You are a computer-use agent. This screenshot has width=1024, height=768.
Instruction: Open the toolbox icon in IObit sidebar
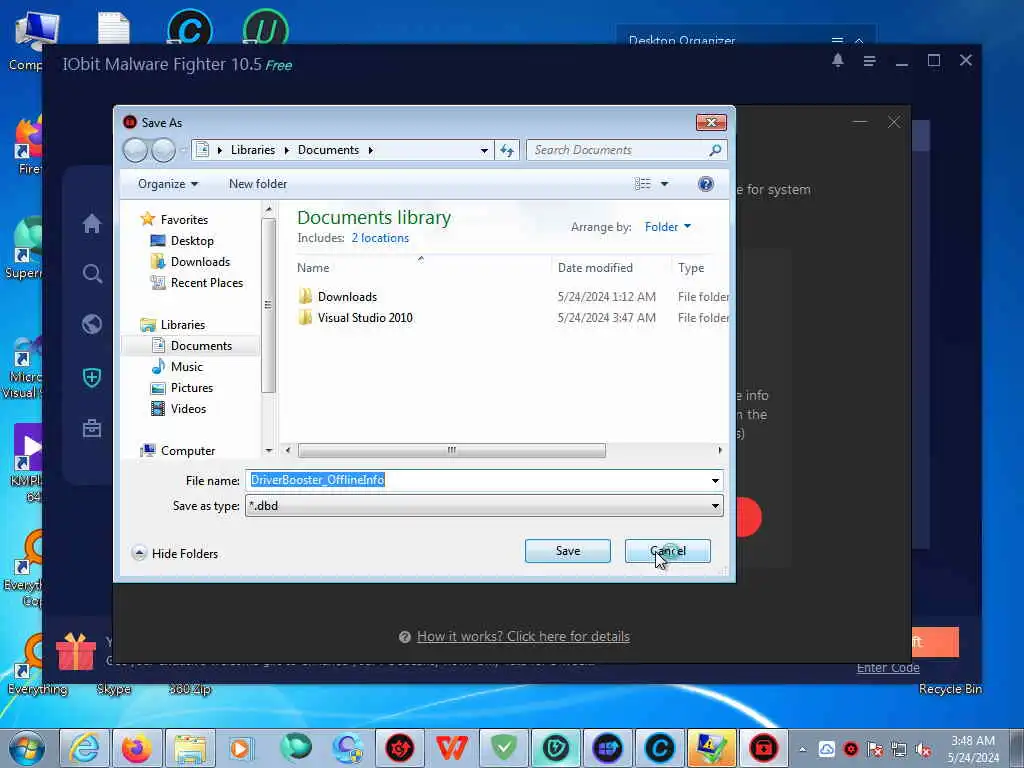point(91,428)
